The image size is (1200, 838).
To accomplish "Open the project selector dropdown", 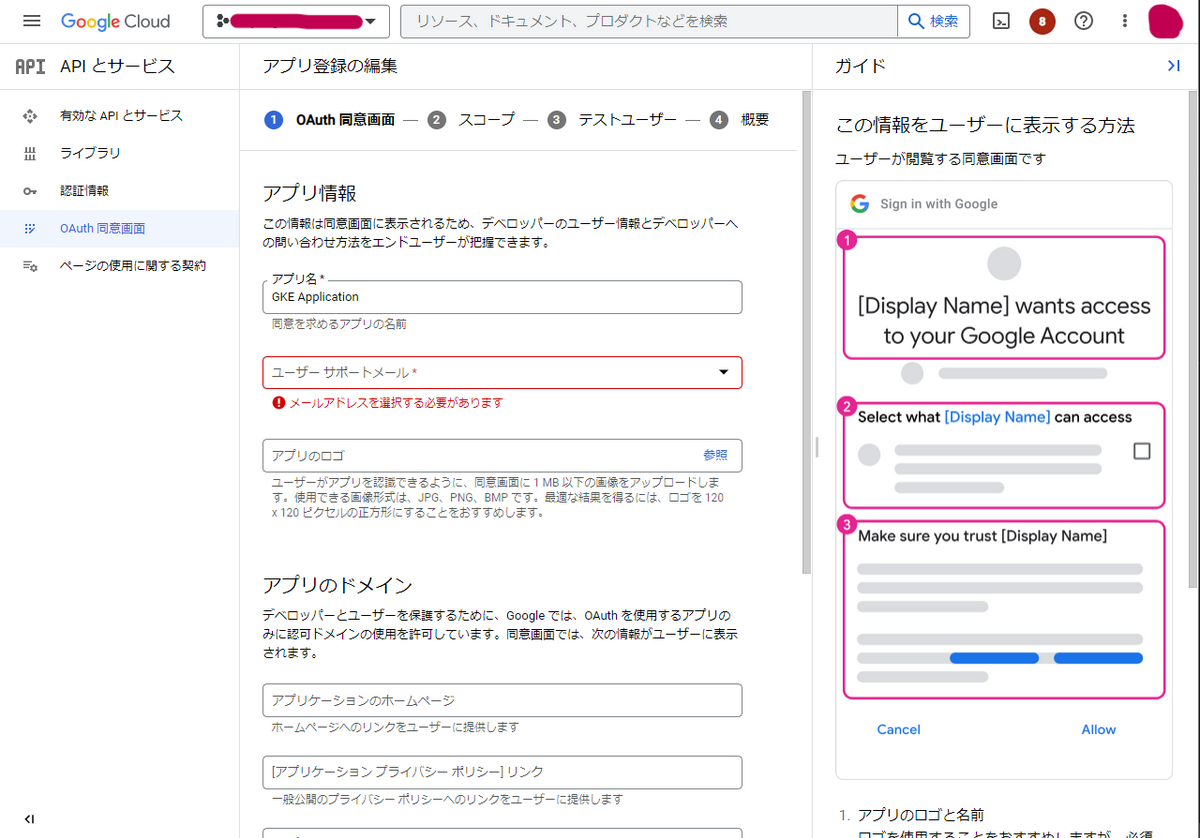I will [296, 21].
